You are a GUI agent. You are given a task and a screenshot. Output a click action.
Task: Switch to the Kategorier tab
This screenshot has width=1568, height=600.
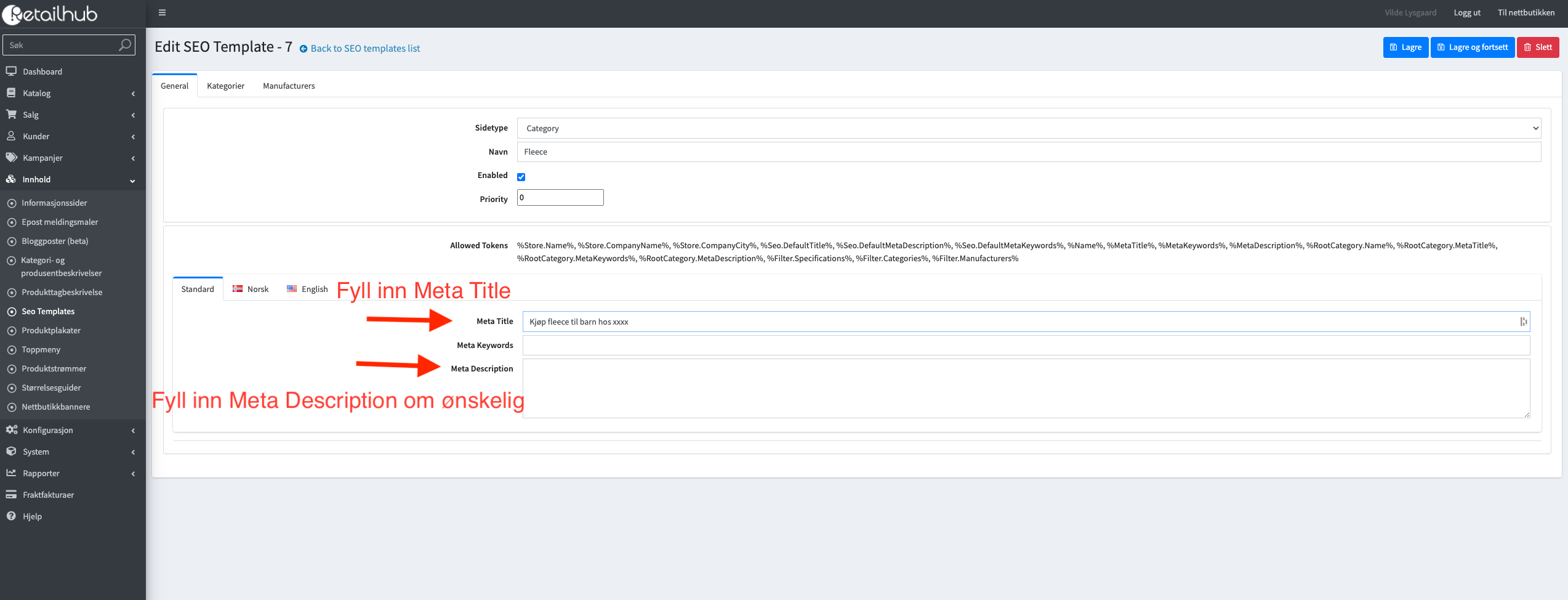[x=225, y=86]
